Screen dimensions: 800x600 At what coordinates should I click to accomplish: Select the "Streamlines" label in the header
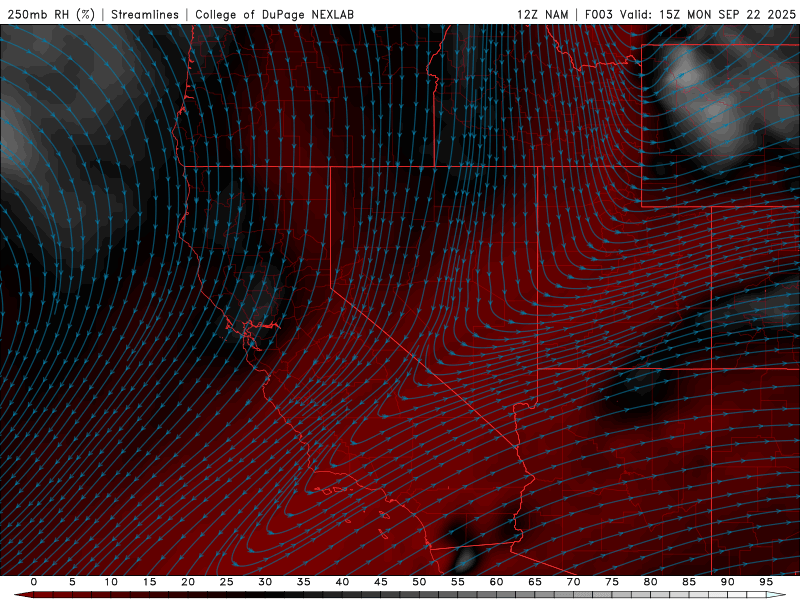coord(145,14)
